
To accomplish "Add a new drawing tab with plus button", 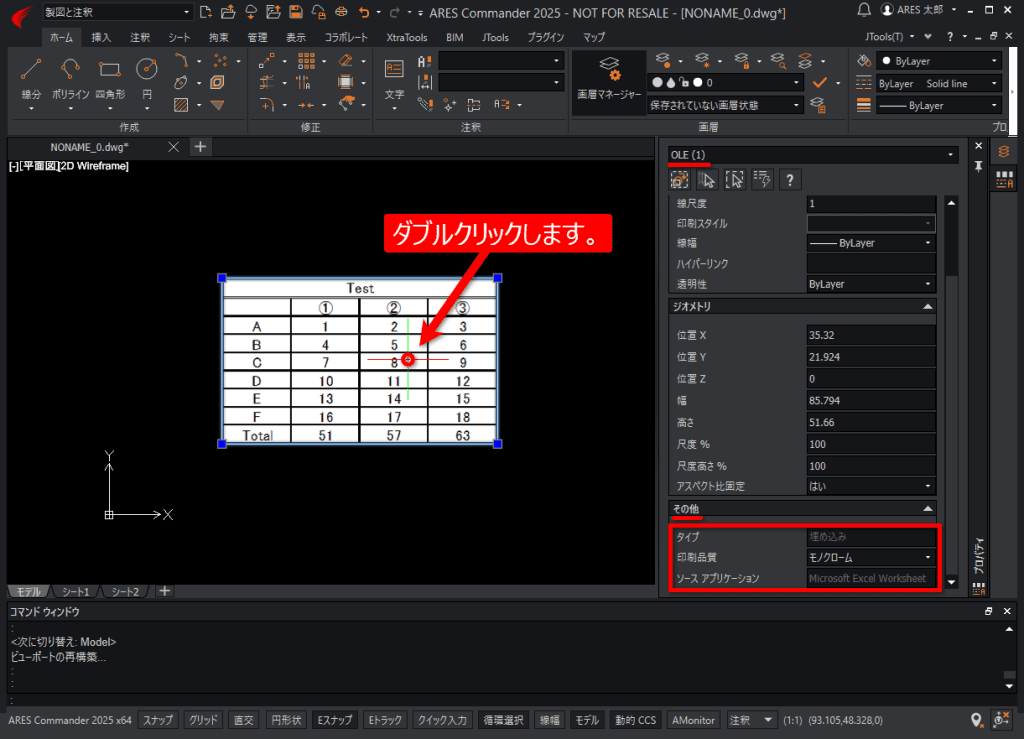I will (200, 147).
